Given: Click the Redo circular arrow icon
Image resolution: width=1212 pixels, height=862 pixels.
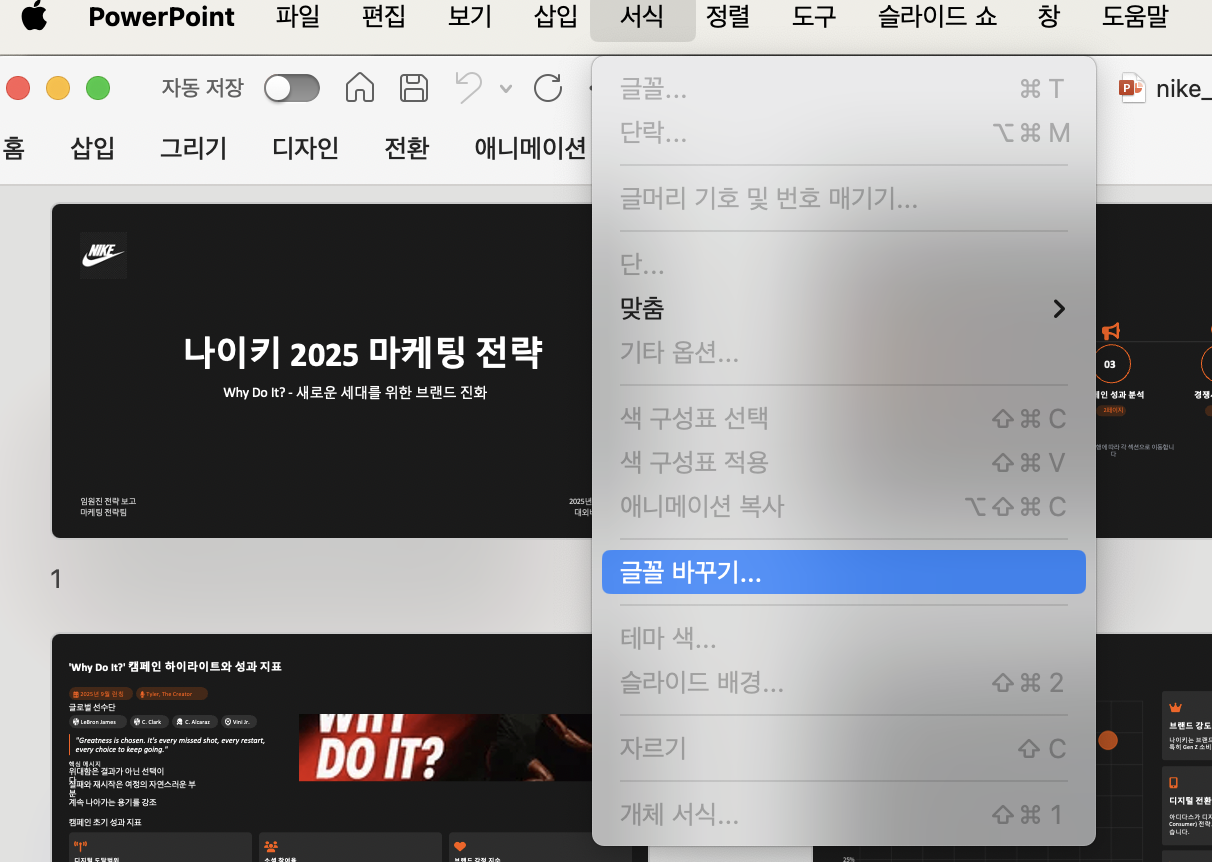Looking at the screenshot, I should coord(548,88).
